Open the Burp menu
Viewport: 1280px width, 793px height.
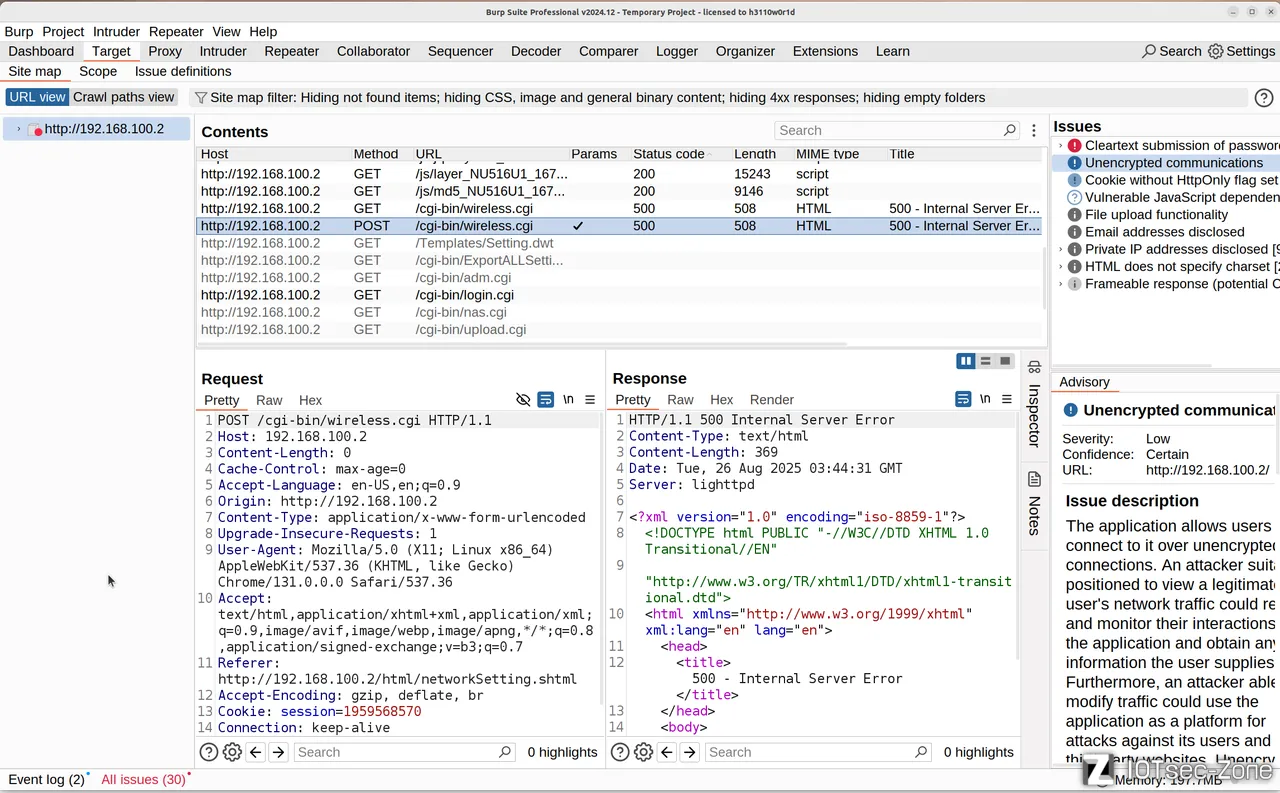tap(19, 31)
